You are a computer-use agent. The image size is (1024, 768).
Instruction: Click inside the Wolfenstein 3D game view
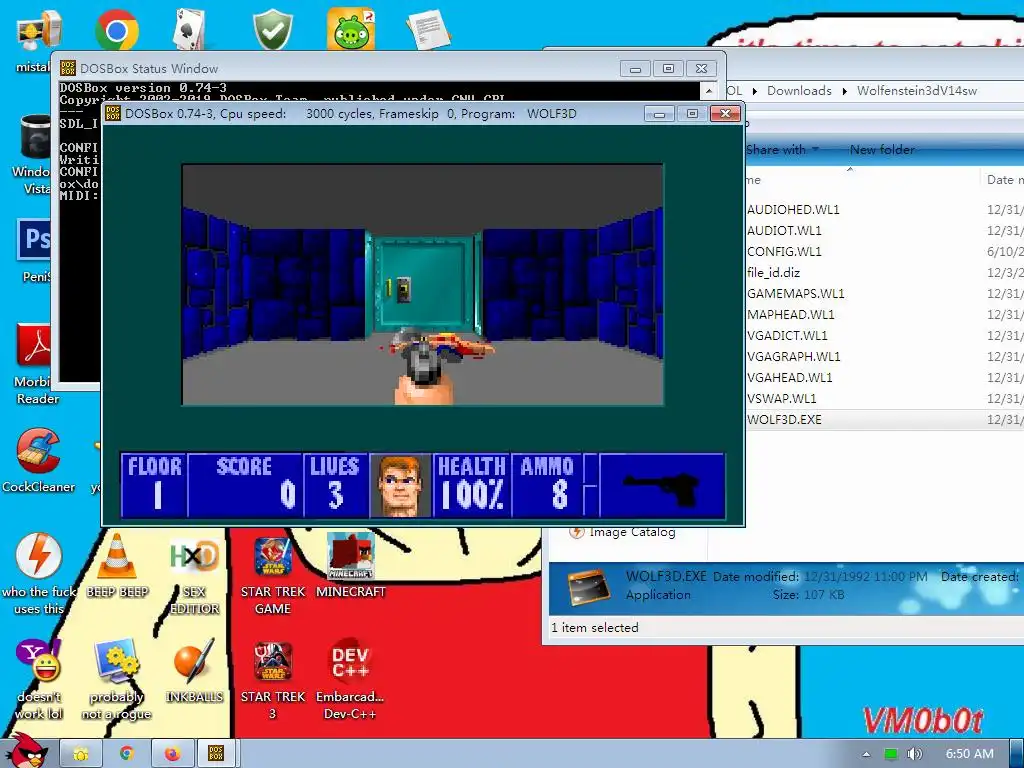(x=423, y=285)
